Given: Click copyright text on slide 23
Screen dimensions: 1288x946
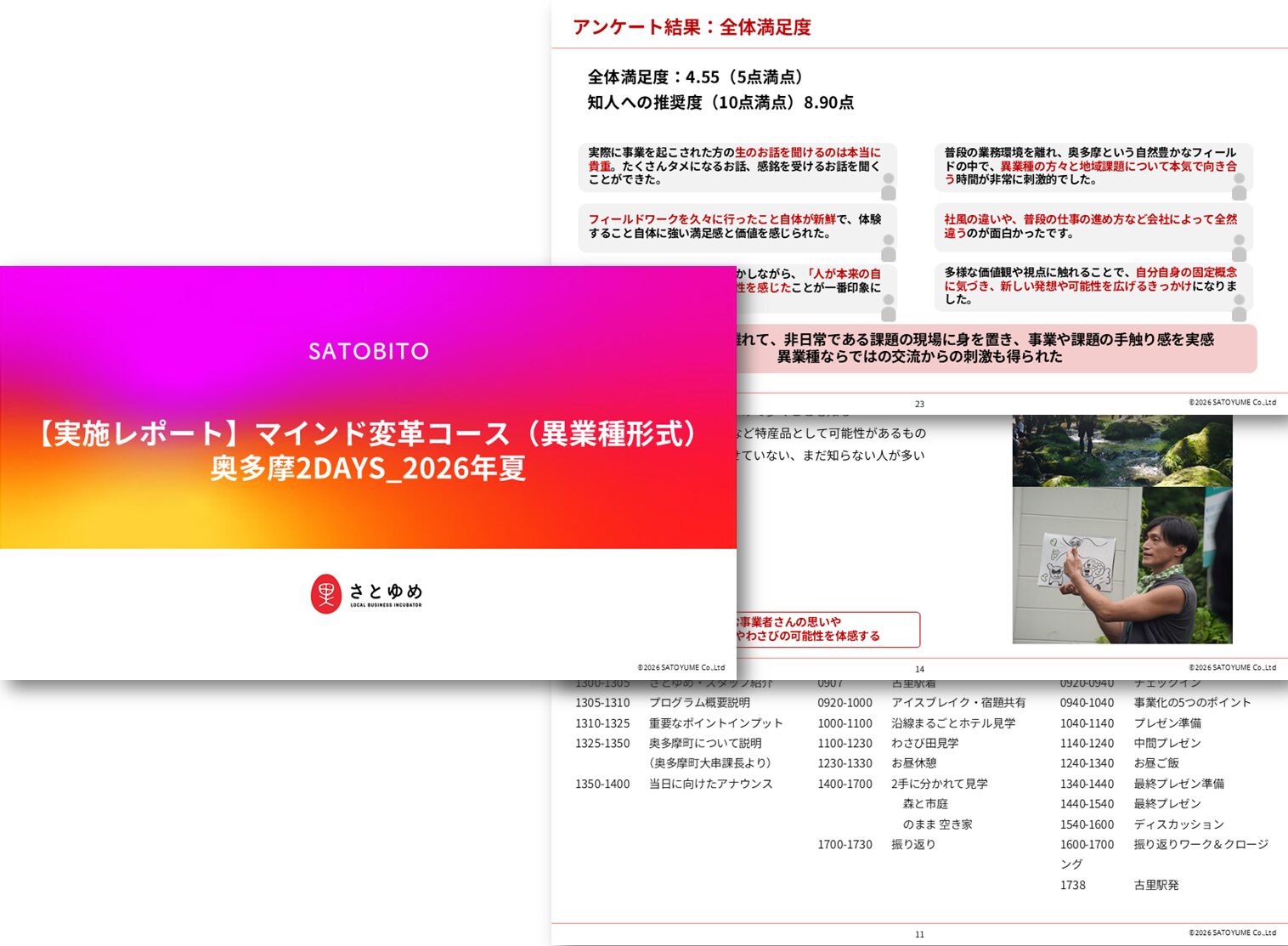Looking at the screenshot, I should point(1232,402).
